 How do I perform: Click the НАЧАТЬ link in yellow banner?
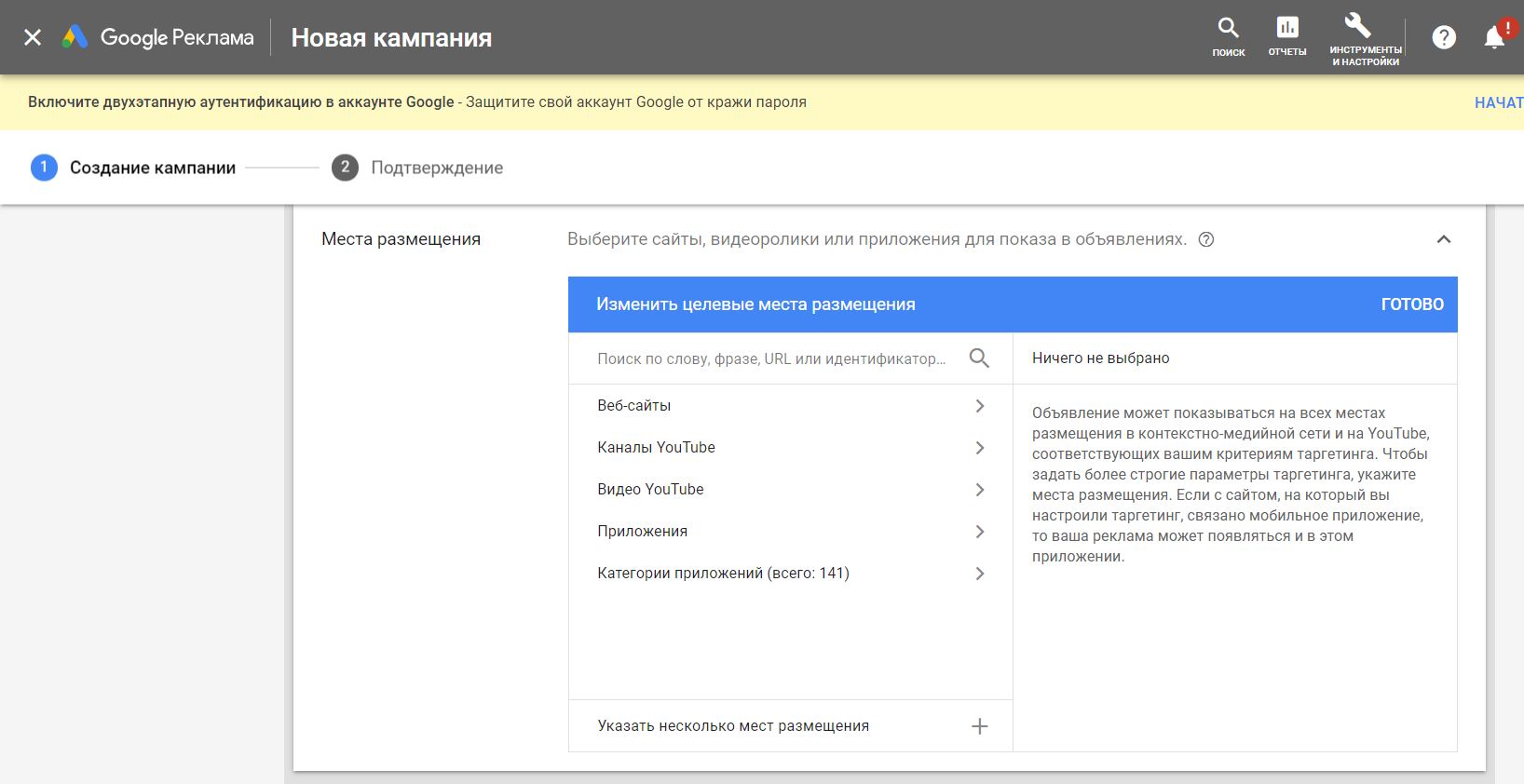1499,102
